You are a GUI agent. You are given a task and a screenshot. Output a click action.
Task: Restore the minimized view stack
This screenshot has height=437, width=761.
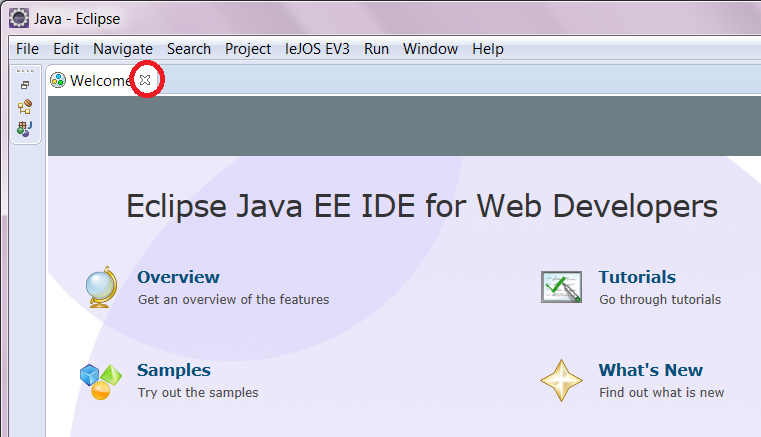[25, 85]
